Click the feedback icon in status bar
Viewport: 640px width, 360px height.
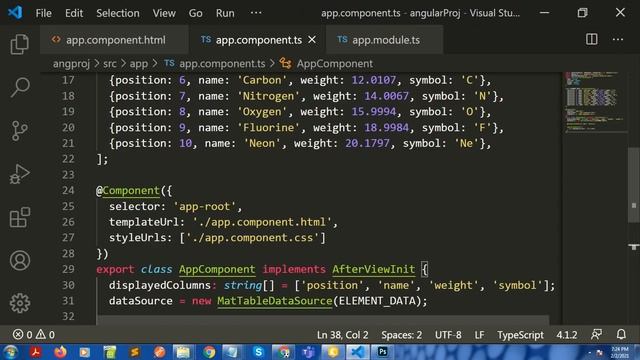pos(596,335)
